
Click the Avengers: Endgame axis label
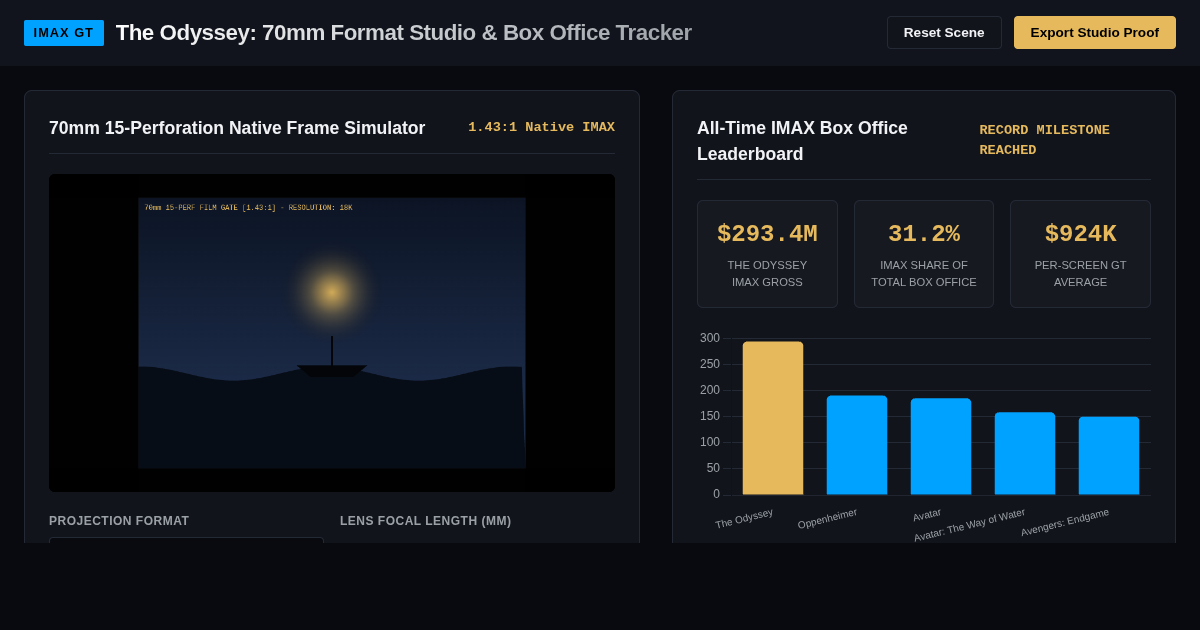coord(1065,522)
